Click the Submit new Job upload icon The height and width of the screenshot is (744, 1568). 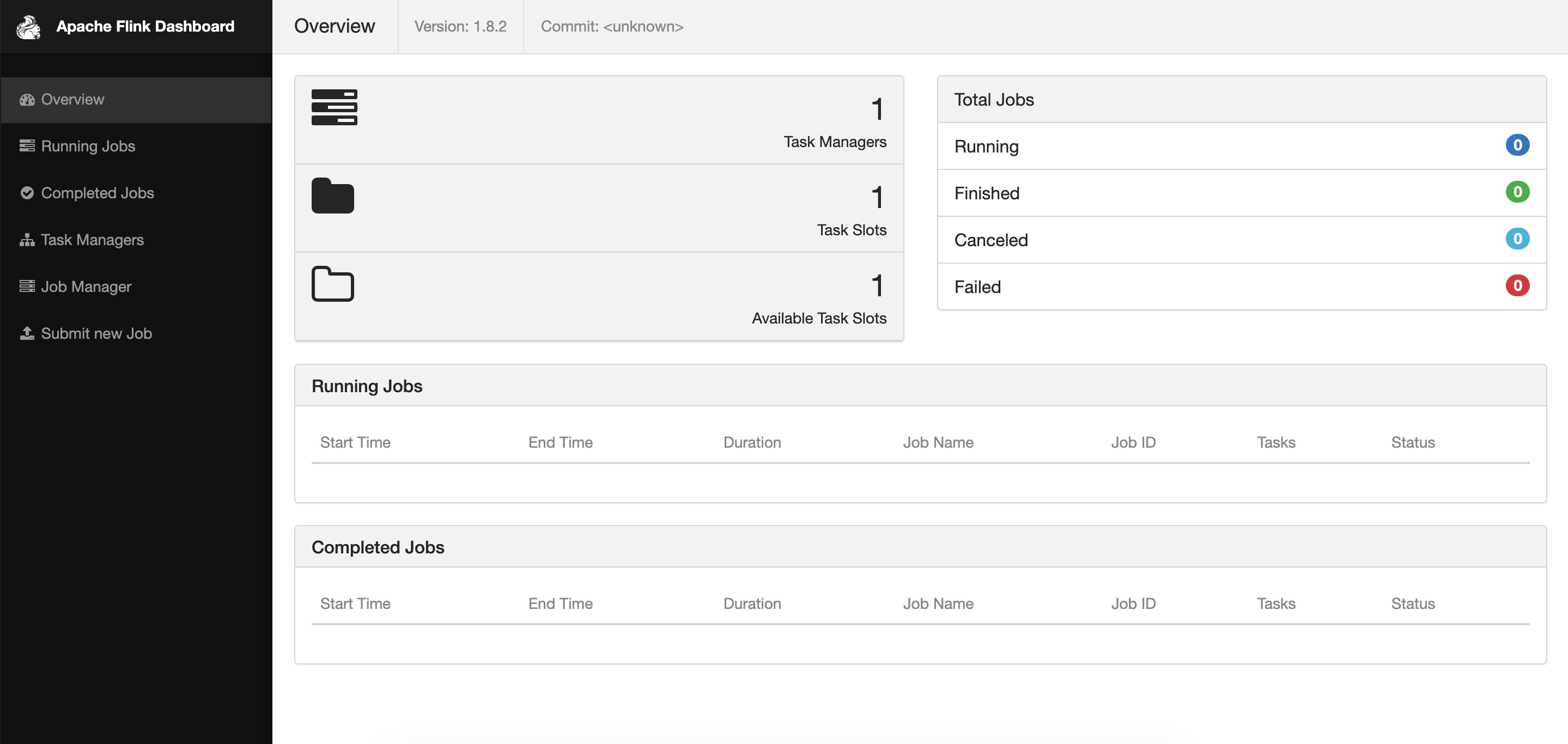(x=27, y=333)
